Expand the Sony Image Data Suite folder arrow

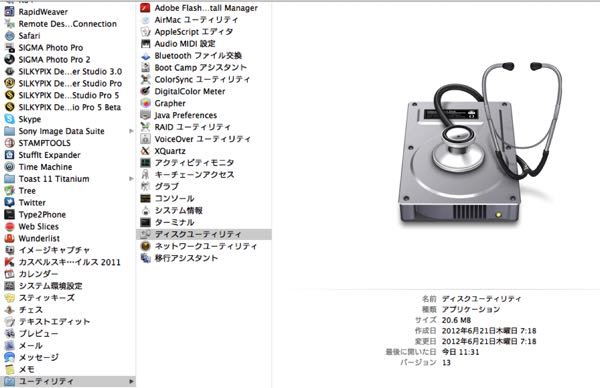[x=131, y=131]
